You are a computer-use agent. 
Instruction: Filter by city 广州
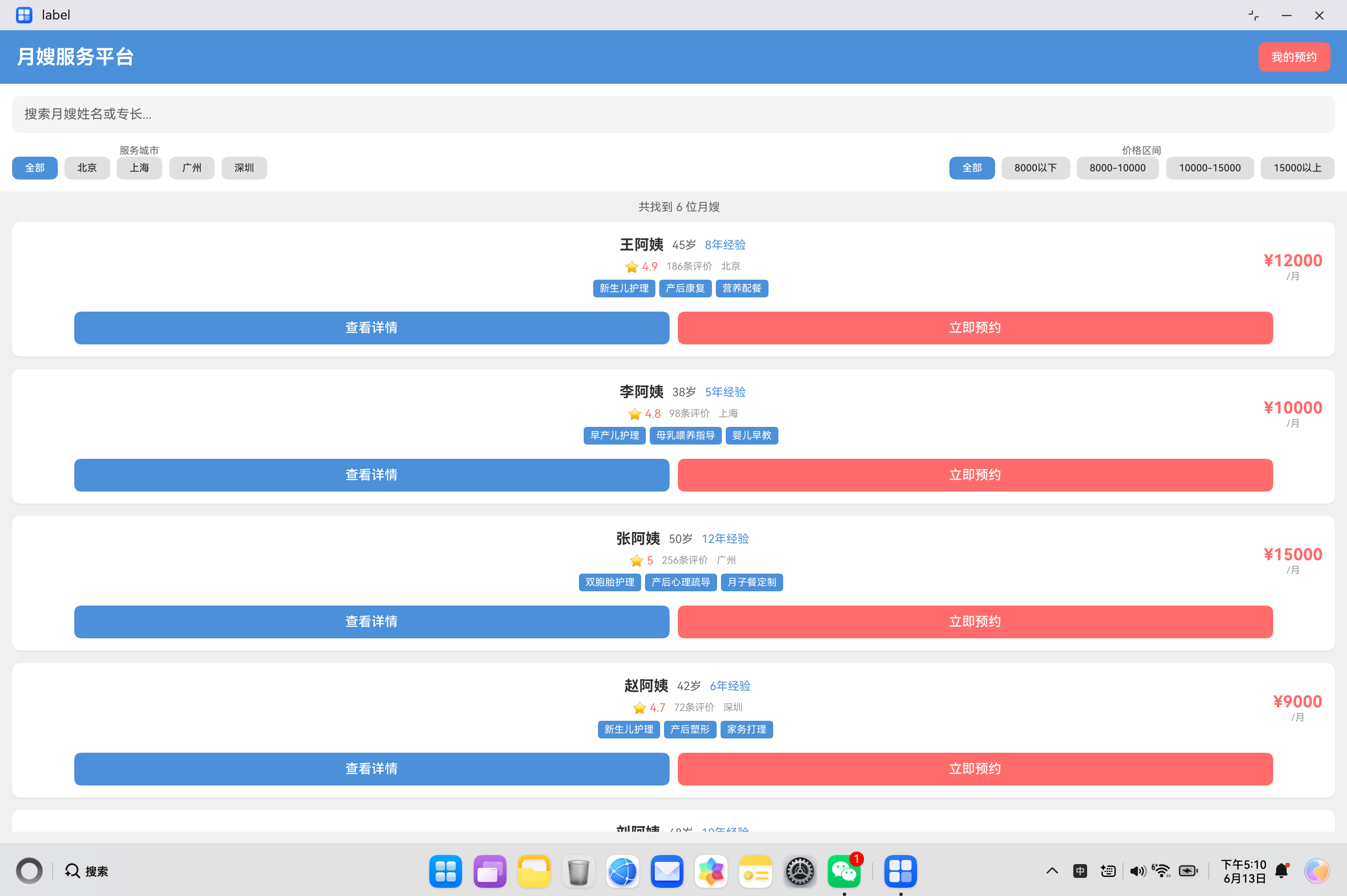192,168
